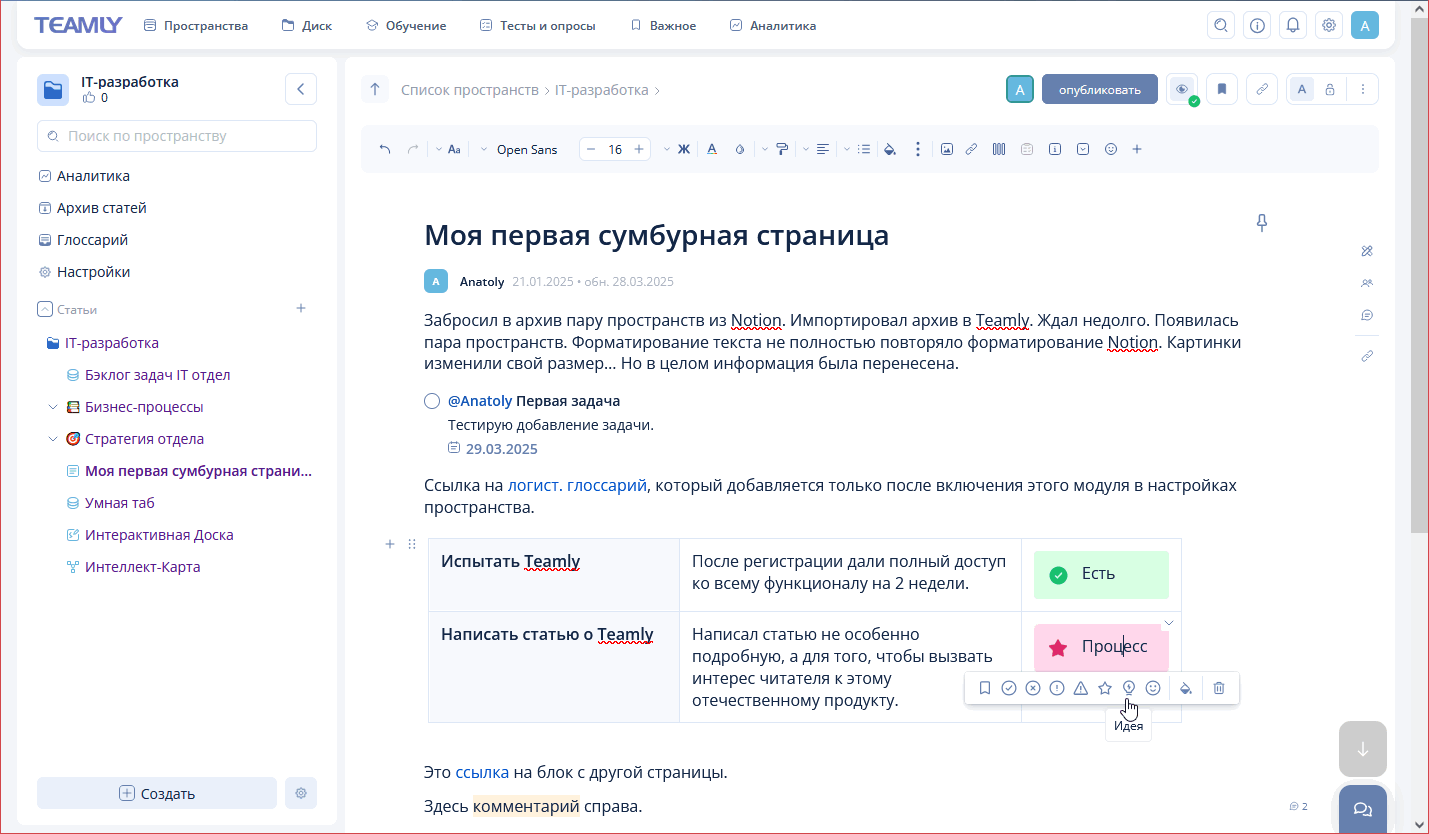
Task: Delete the callout with trash icon
Action: [x=1219, y=688]
